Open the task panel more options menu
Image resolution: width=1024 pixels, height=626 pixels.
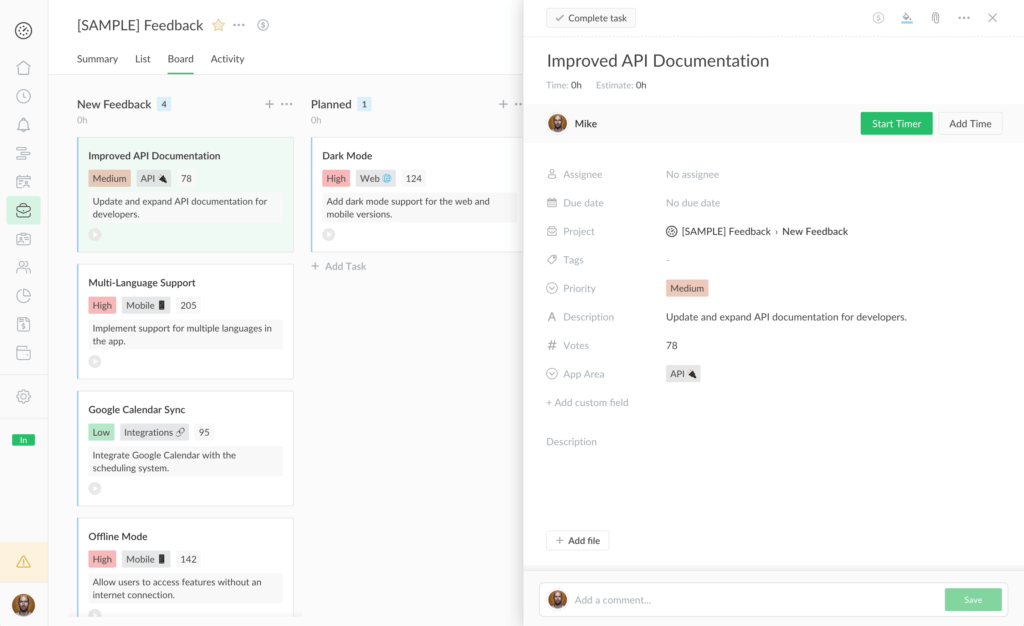(x=963, y=17)
